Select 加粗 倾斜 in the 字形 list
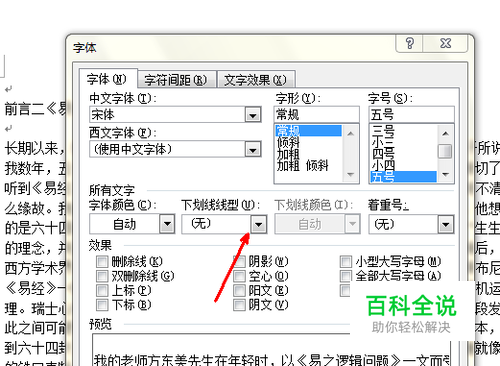The image size is (500, 366). pyautogui.click(x=309, y=165)
